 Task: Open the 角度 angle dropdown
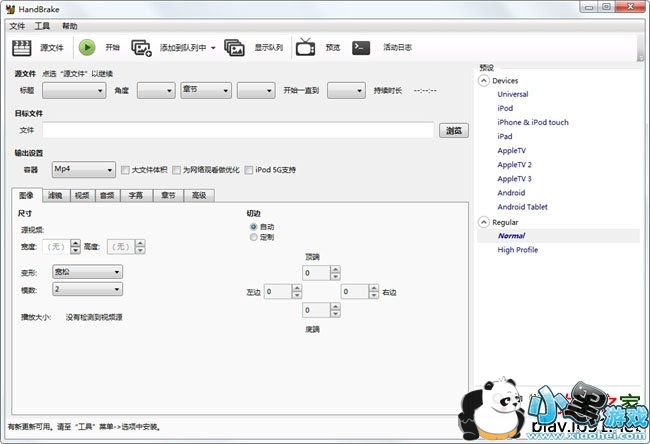click(156, 90)
